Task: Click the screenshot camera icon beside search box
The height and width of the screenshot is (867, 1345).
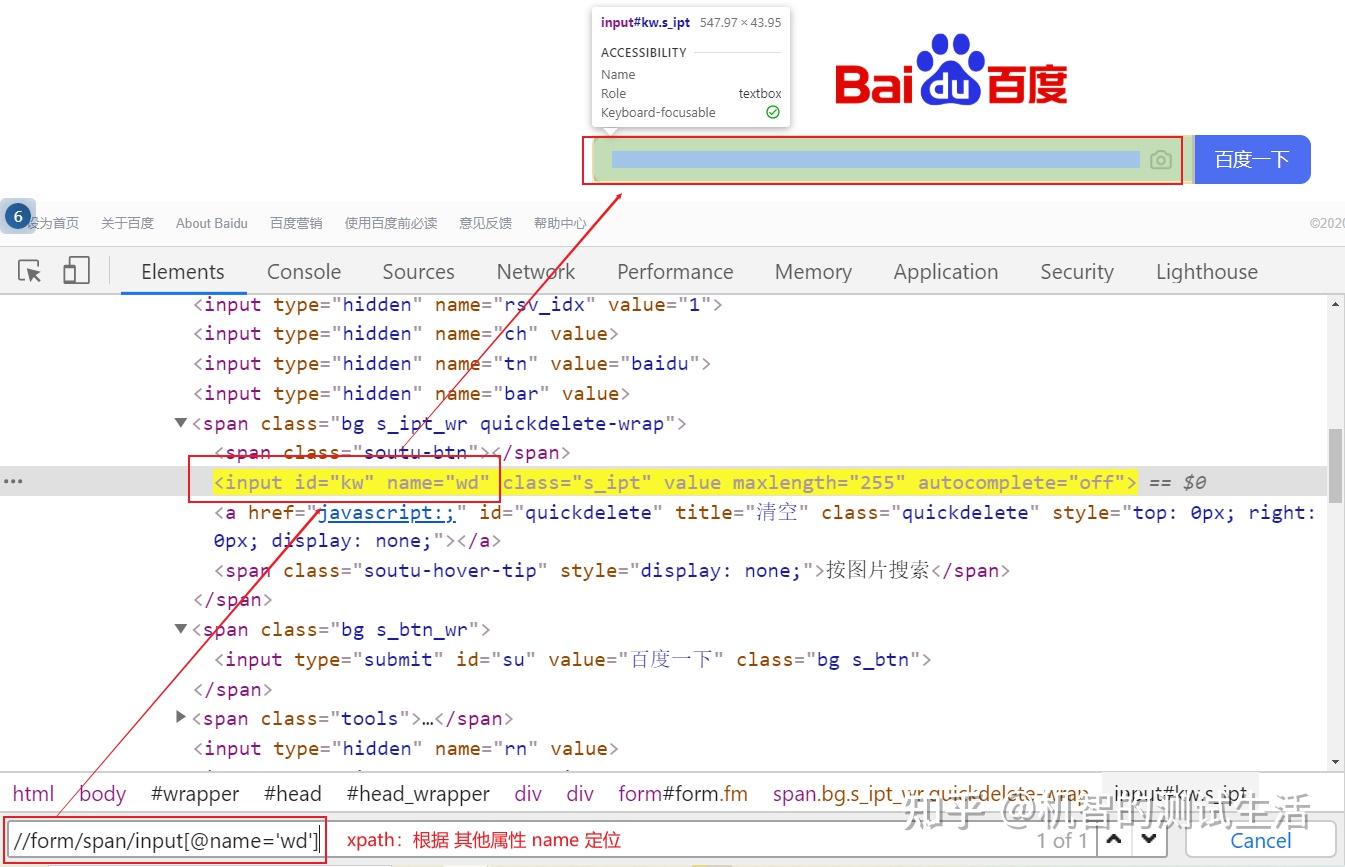Action: tap(1160, 159)
